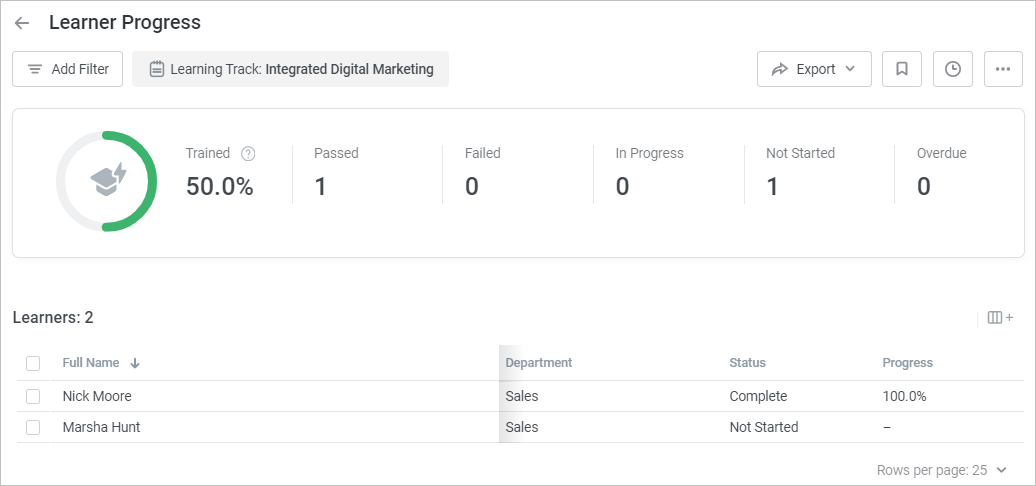The width and height of the screenshot is (1036, 486).
Task: Open Rows per page dropdown
Action: coord(941,470)
